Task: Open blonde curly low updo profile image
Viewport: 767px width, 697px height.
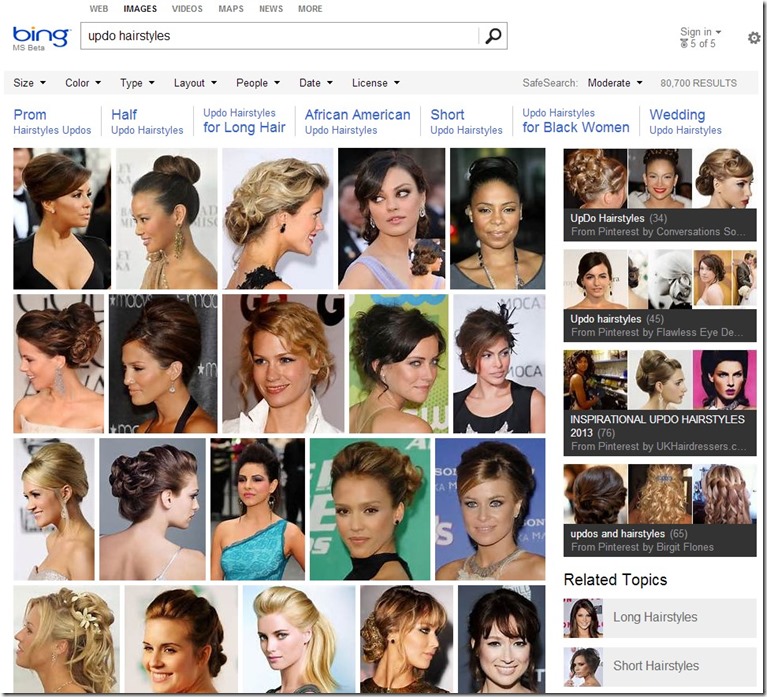Action: (278, 219)
